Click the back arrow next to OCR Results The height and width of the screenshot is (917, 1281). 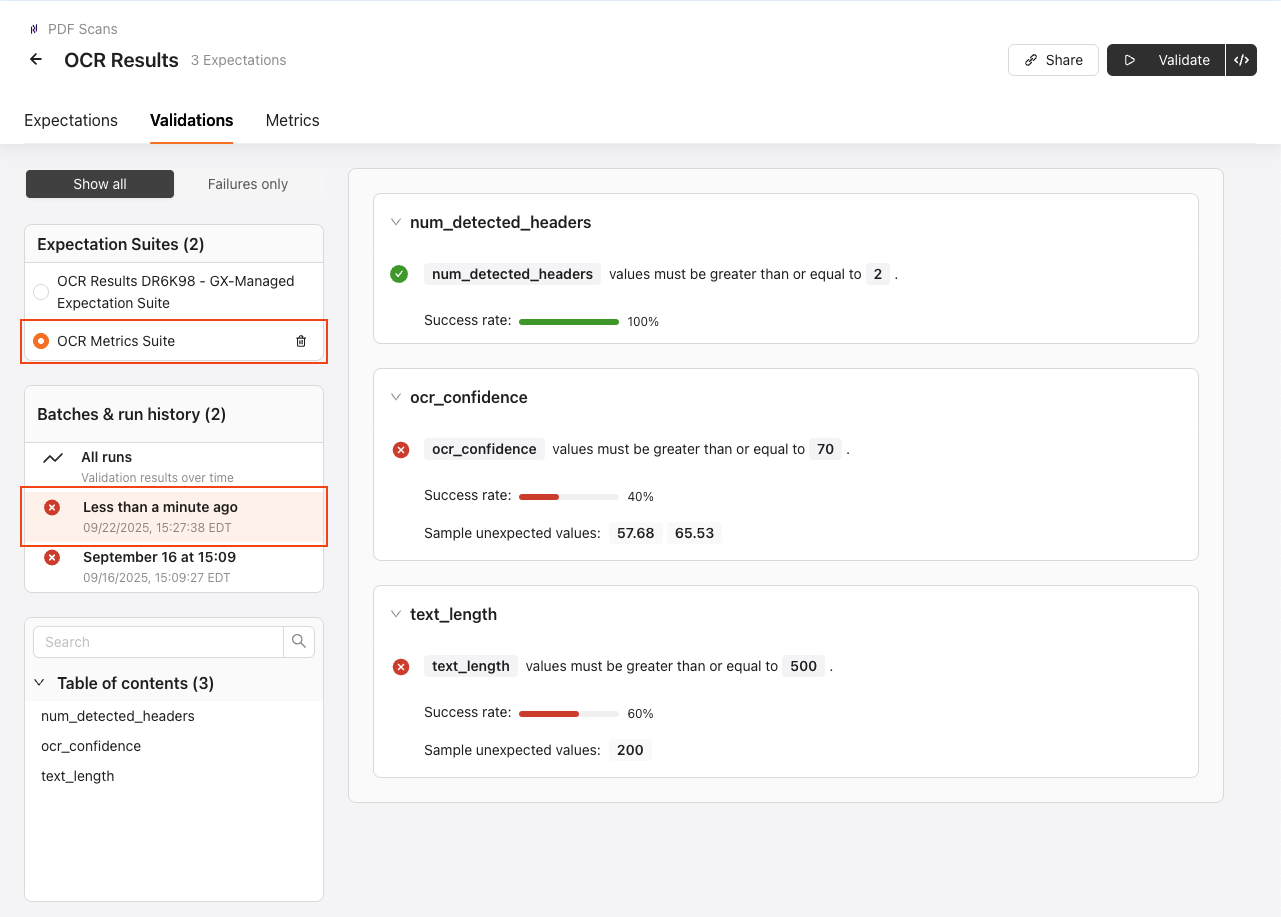coord(35,60)
